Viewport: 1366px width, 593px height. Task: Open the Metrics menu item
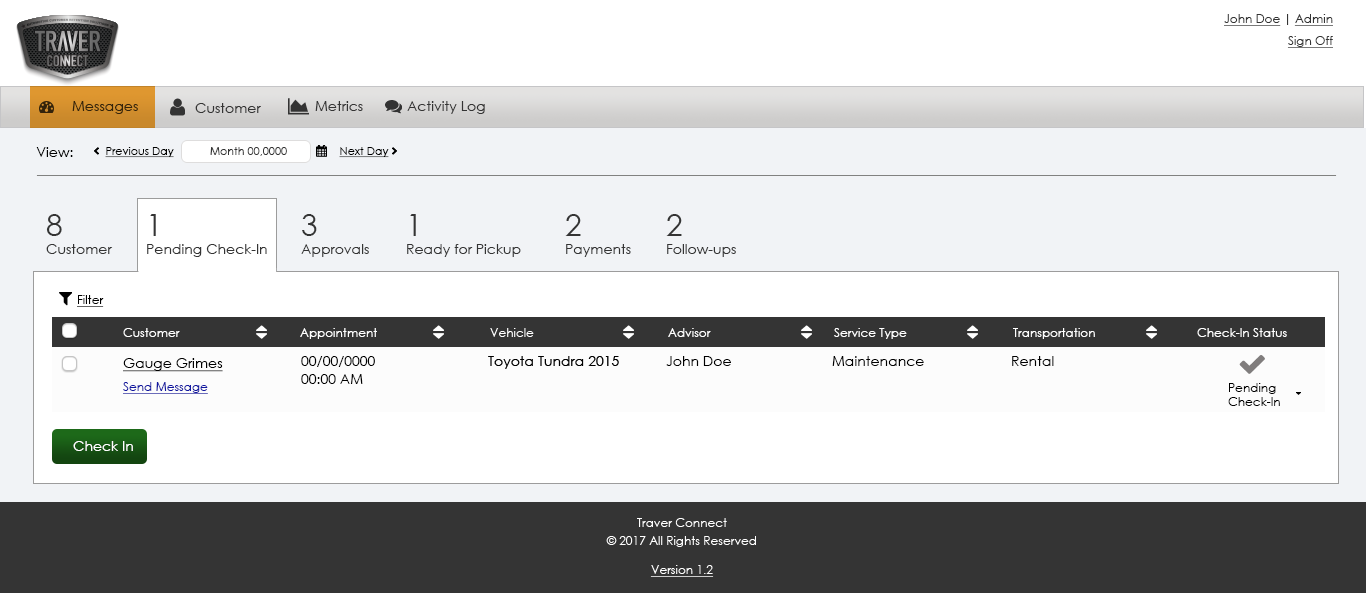[x=326, y=106]
